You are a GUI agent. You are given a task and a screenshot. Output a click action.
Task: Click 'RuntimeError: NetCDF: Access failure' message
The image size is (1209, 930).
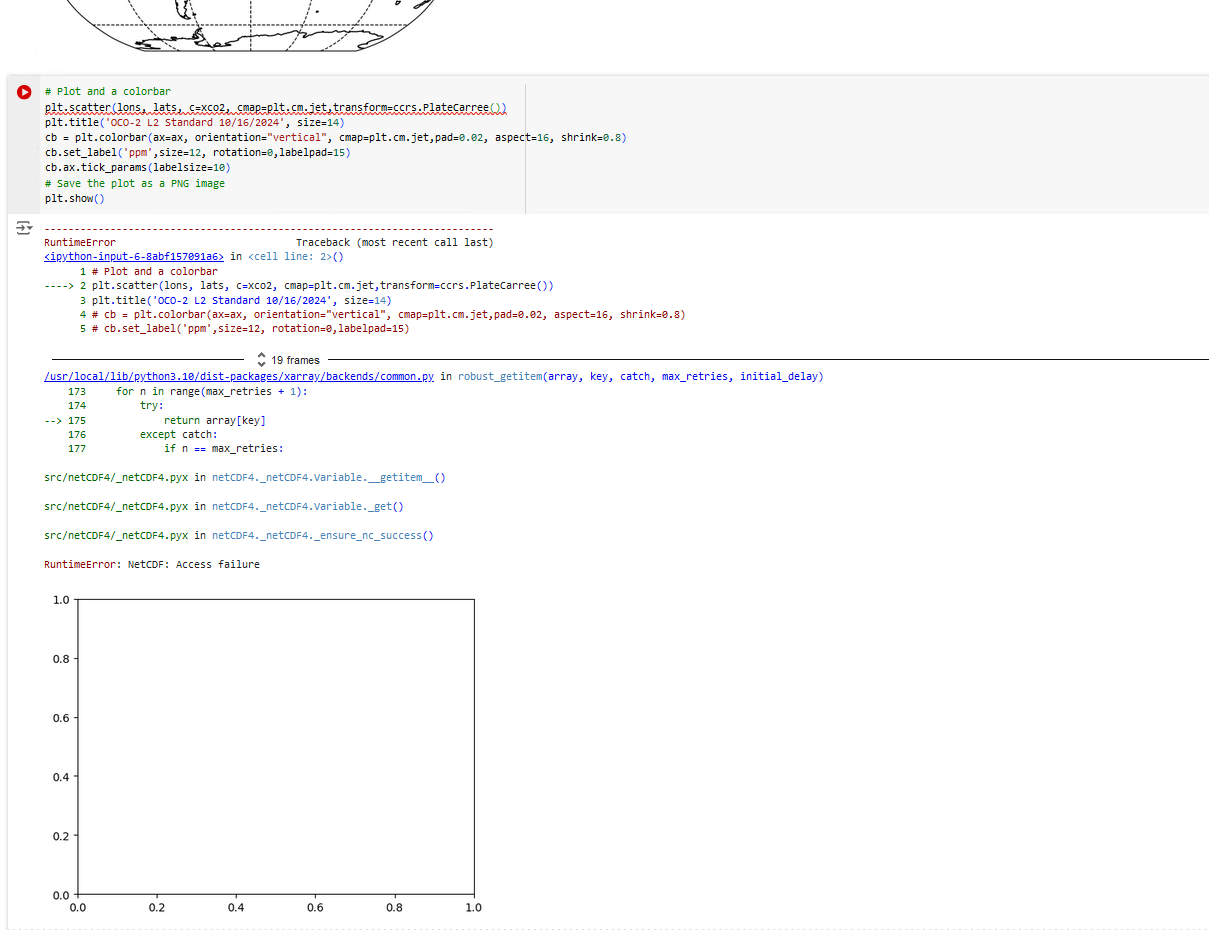152,565
